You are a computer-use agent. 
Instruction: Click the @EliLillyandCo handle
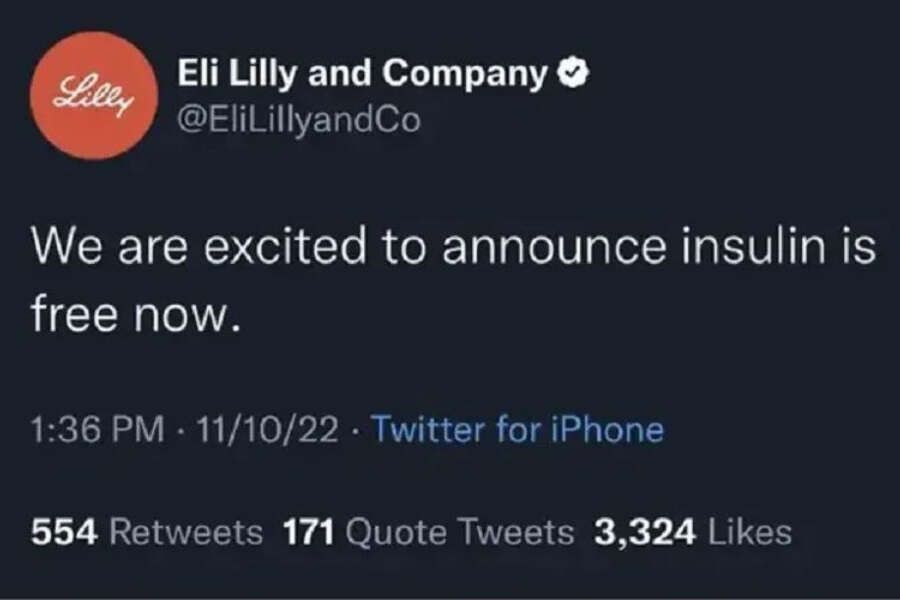click(x=298, y=118)
